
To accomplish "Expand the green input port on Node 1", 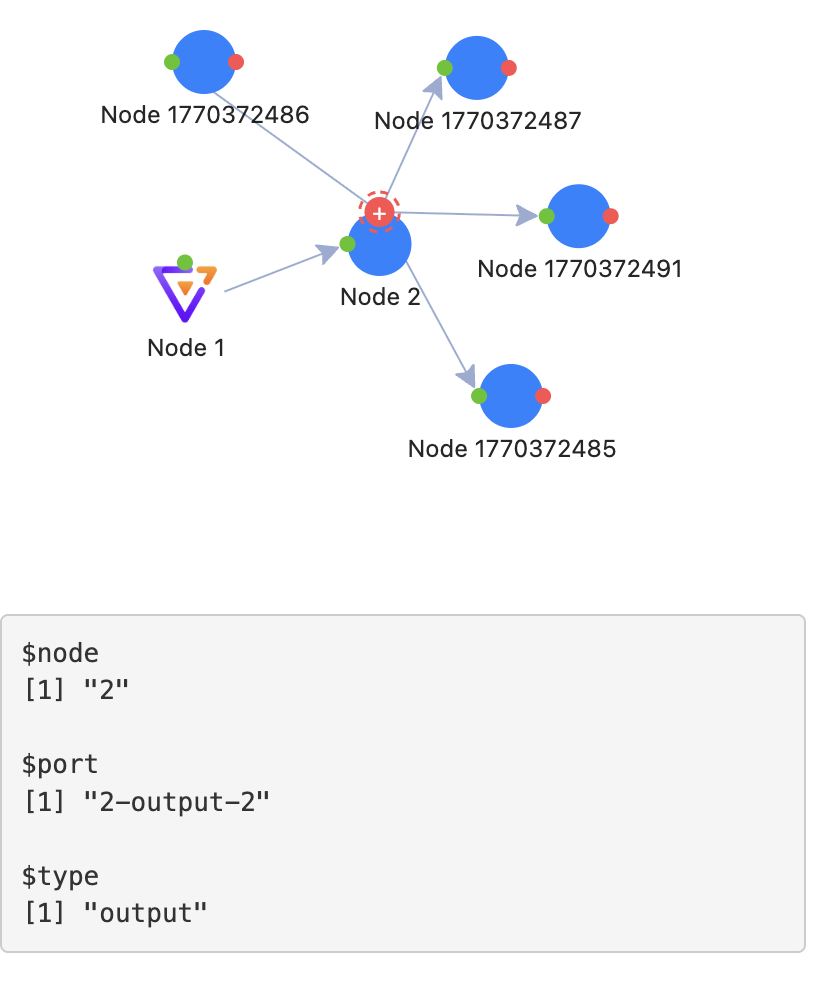I will click(183, 263).
